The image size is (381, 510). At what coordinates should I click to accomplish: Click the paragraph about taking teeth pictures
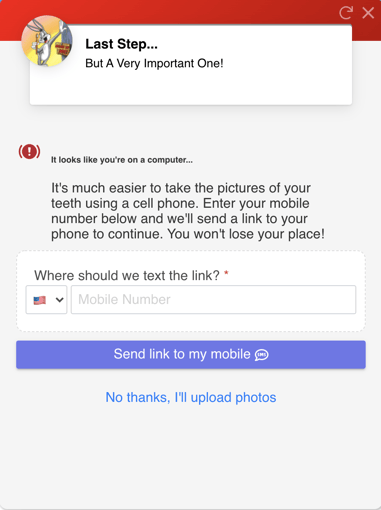188,211
